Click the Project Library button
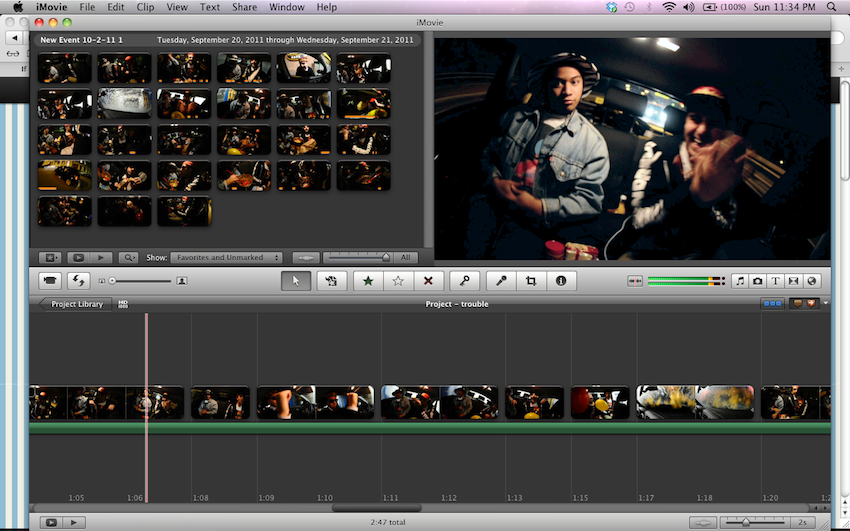Screen dimensions: 850x531 pyautogui.click(x=77, y=304)
